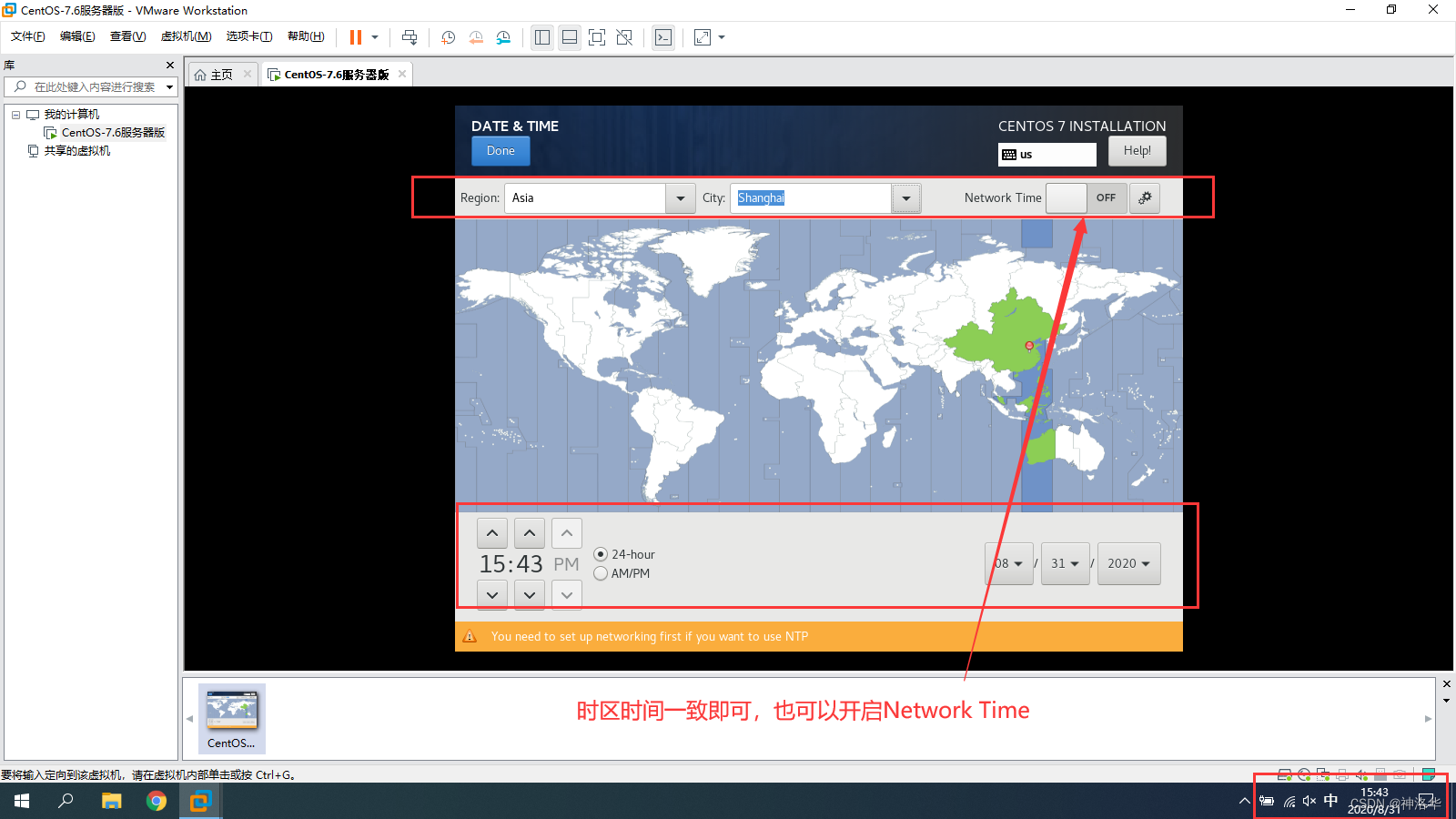
Task: Open the year dropdown showing 2020
Action: (1129, 563)
